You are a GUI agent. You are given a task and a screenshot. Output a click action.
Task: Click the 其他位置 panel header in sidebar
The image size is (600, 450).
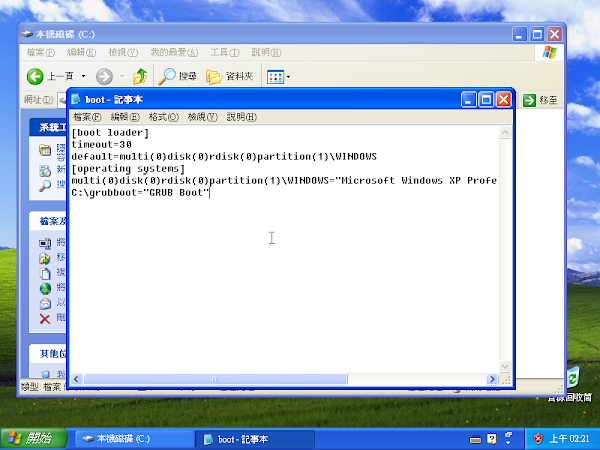[48, 354]
